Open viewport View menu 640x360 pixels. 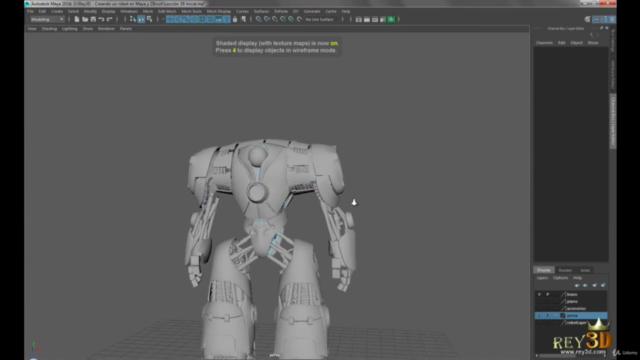tap(32, 29)
